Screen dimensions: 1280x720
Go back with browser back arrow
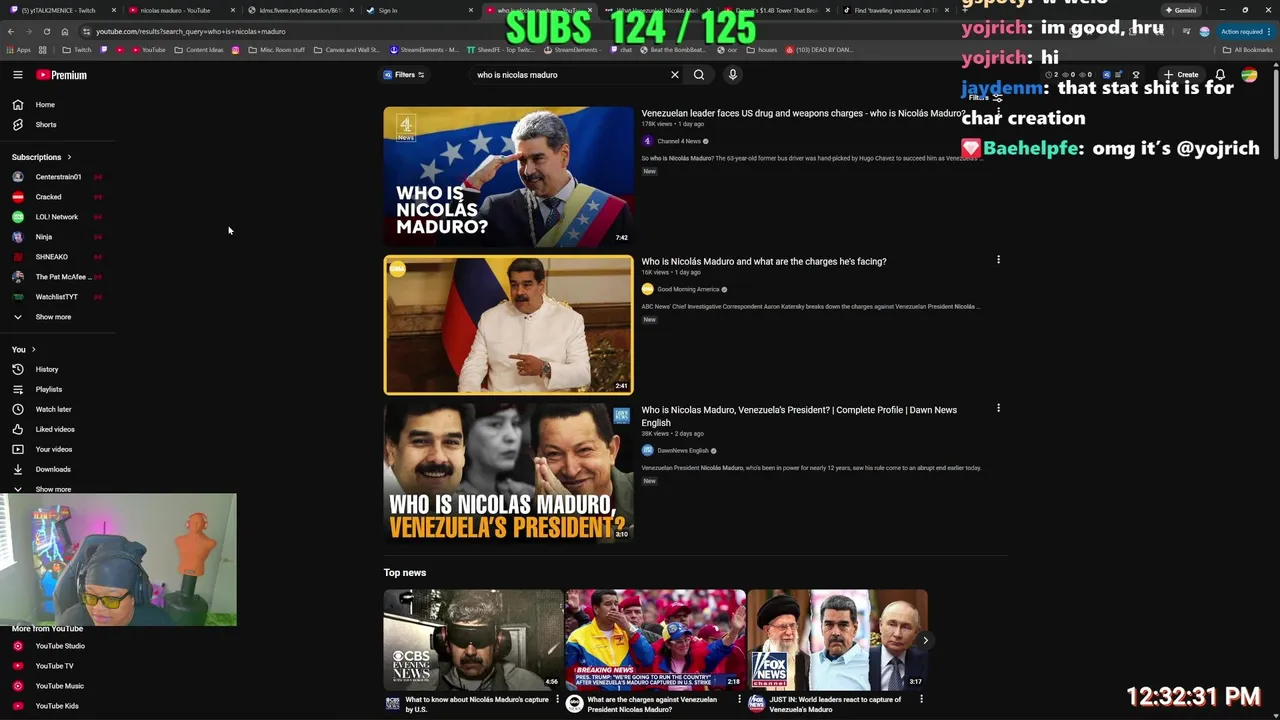click(x=10, y=31)
